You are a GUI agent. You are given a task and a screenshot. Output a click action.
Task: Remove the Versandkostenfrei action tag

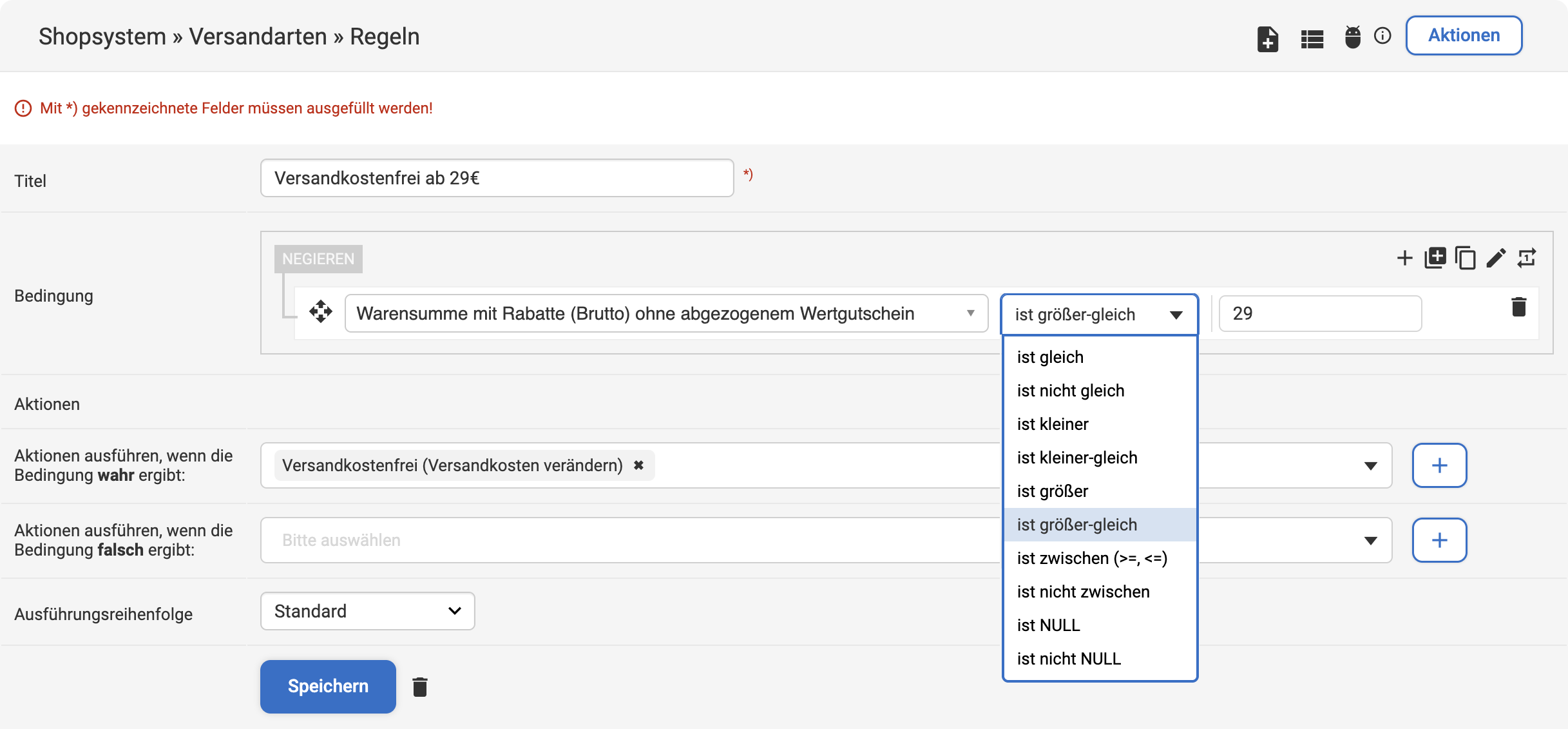tap(638, 465)
